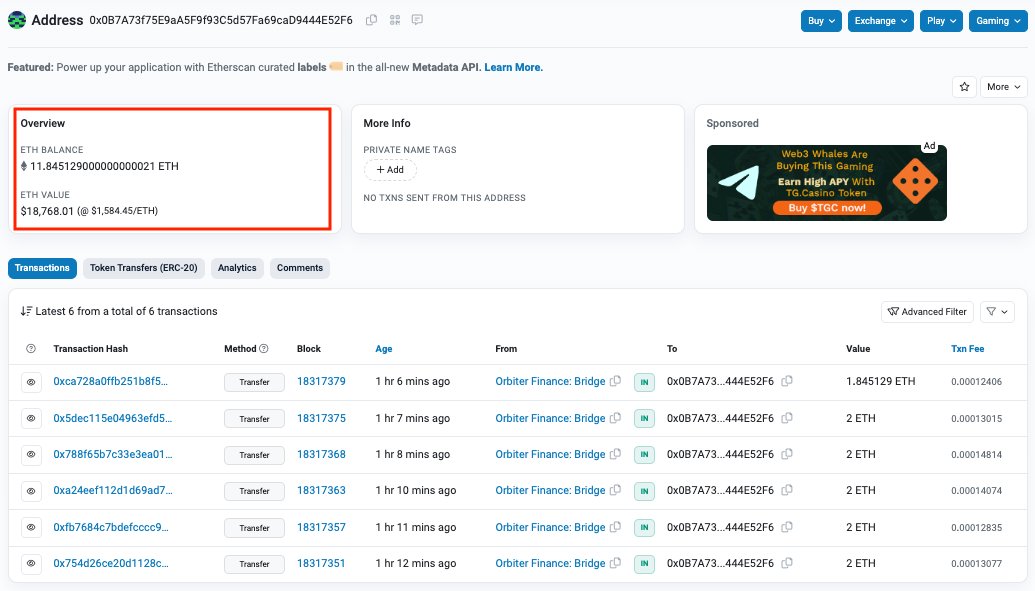
Task: Copy To address in block 18317363 row
Action: pos(787,490)
